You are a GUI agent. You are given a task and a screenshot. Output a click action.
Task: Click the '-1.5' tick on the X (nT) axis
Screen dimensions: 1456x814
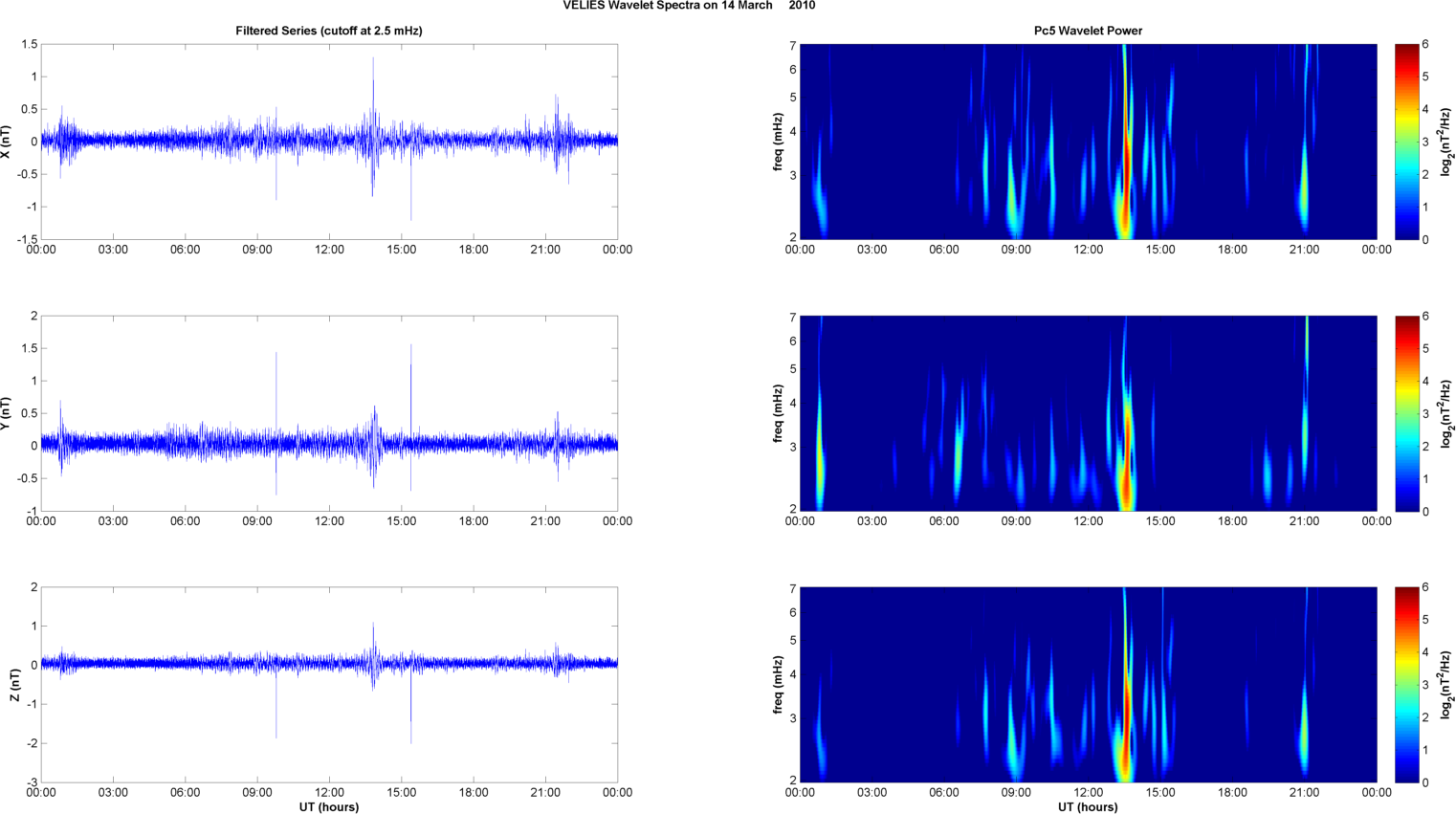[26, 239]
